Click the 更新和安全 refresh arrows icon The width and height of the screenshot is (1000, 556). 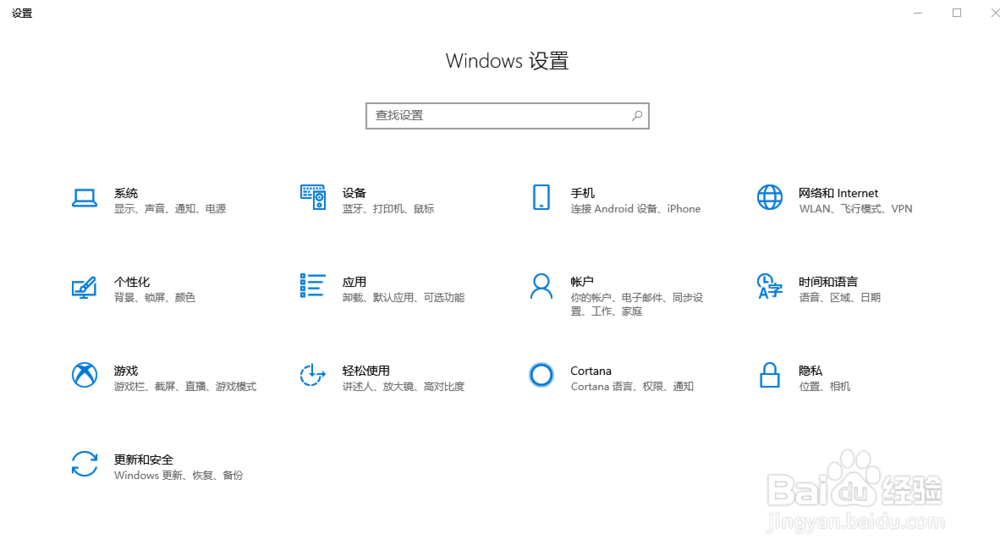[84, 464]
